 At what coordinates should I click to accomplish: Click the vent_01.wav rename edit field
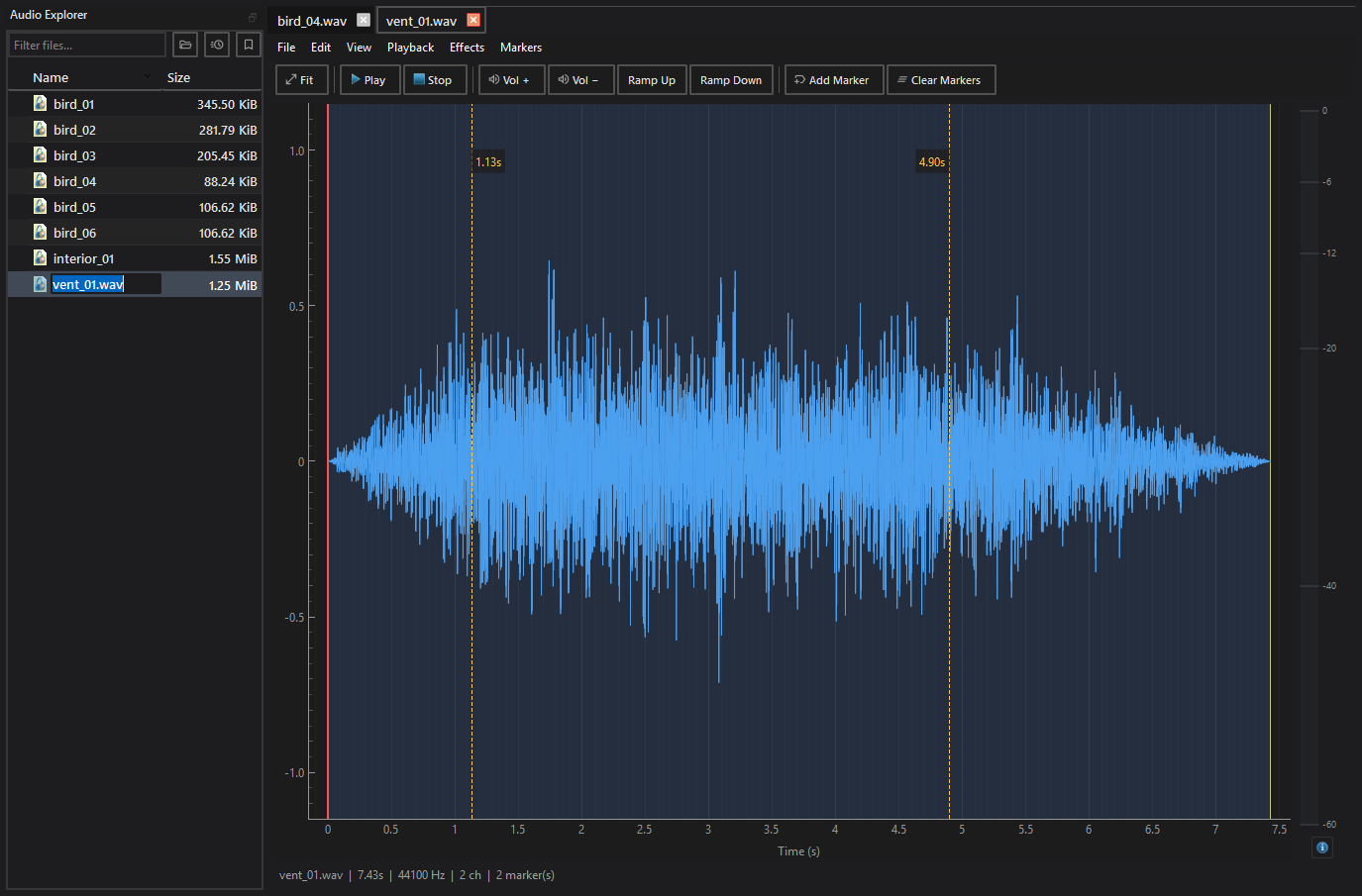click(x=105, y=284)
